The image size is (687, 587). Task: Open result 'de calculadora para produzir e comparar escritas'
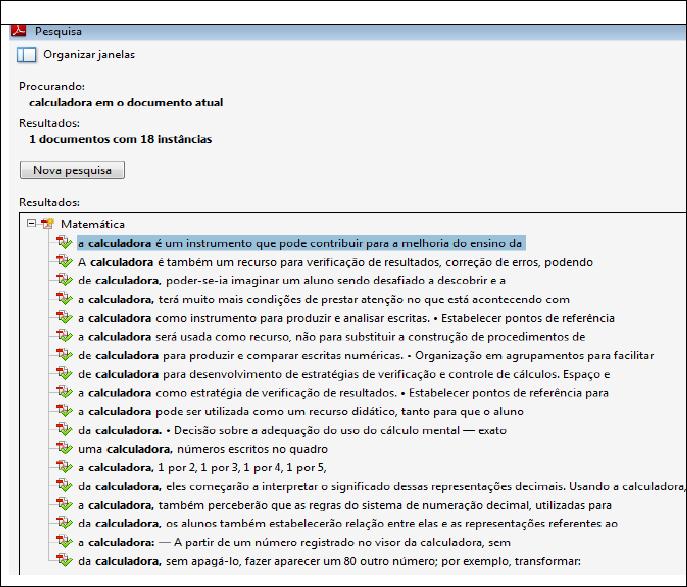click(x=366, y=355)
